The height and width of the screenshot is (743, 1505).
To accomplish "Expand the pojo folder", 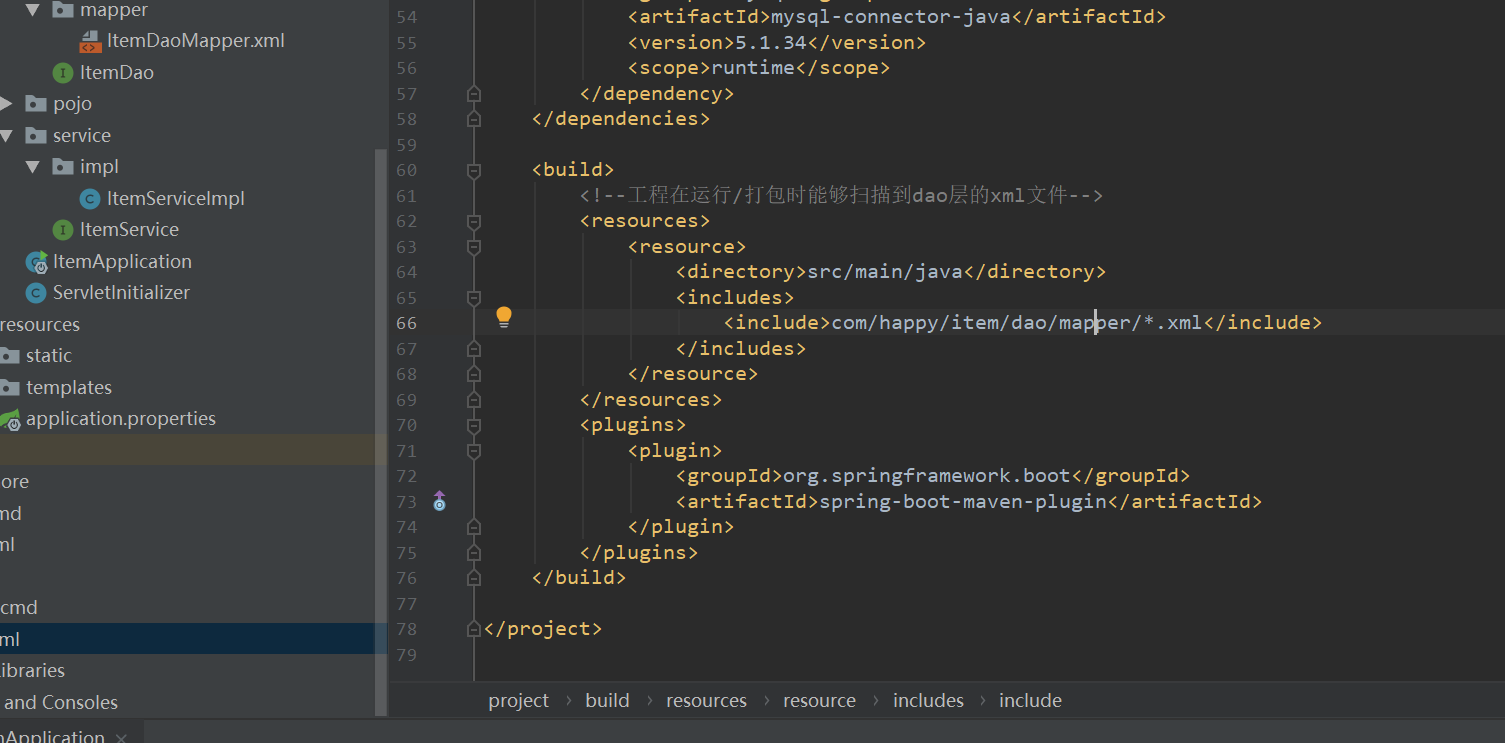I will pyautogui.click(x=7, y=104).
